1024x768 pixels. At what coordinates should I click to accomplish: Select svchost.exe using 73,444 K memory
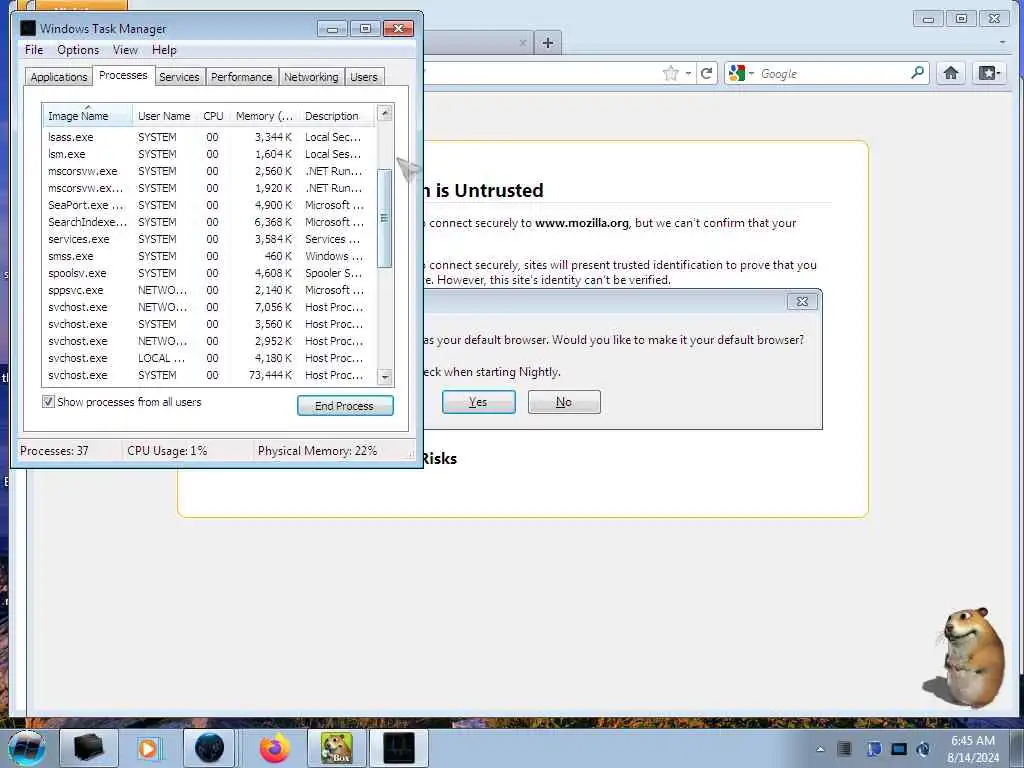209,375
